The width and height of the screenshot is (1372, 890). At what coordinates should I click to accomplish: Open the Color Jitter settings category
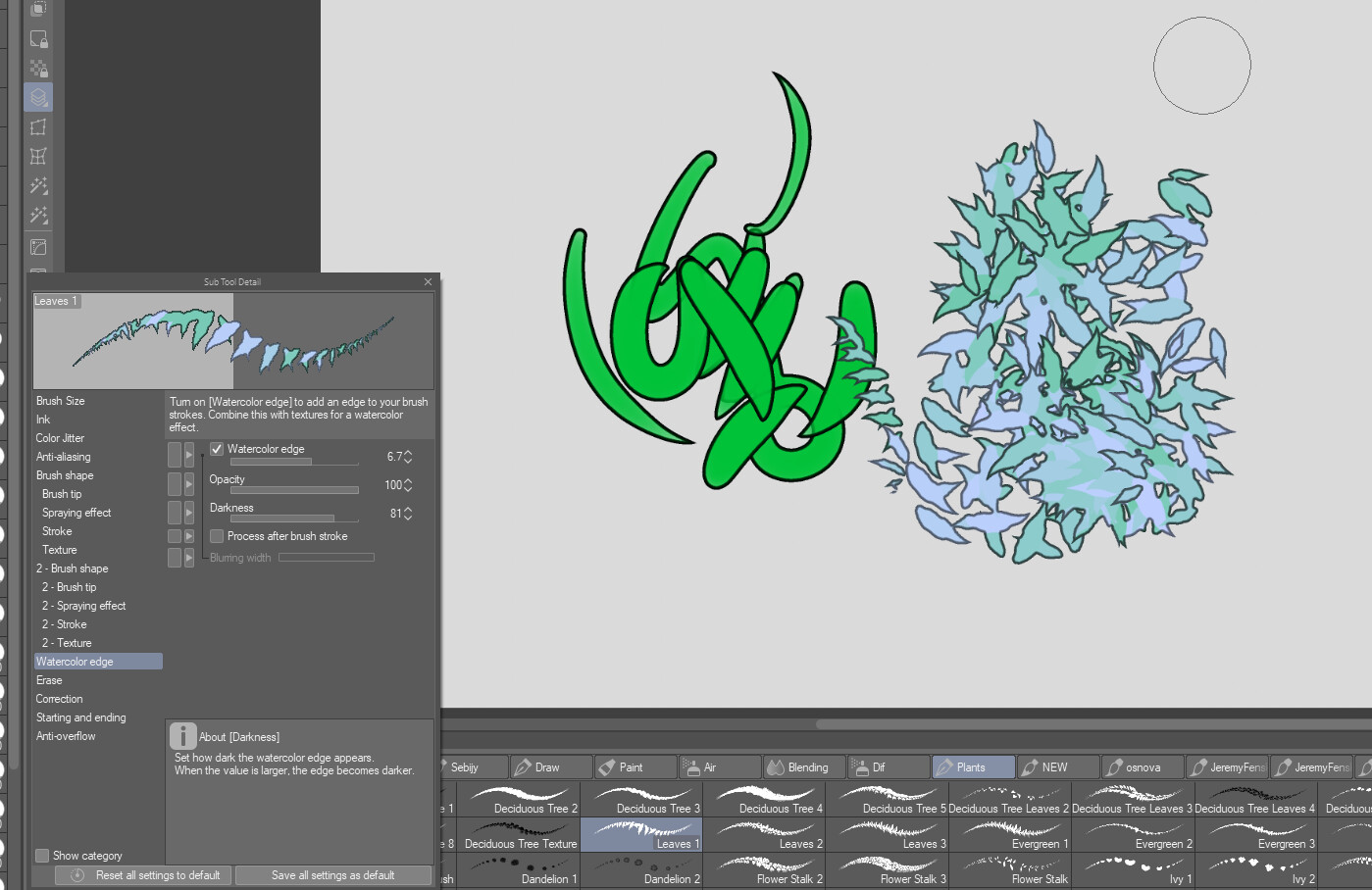coord(98,438)
